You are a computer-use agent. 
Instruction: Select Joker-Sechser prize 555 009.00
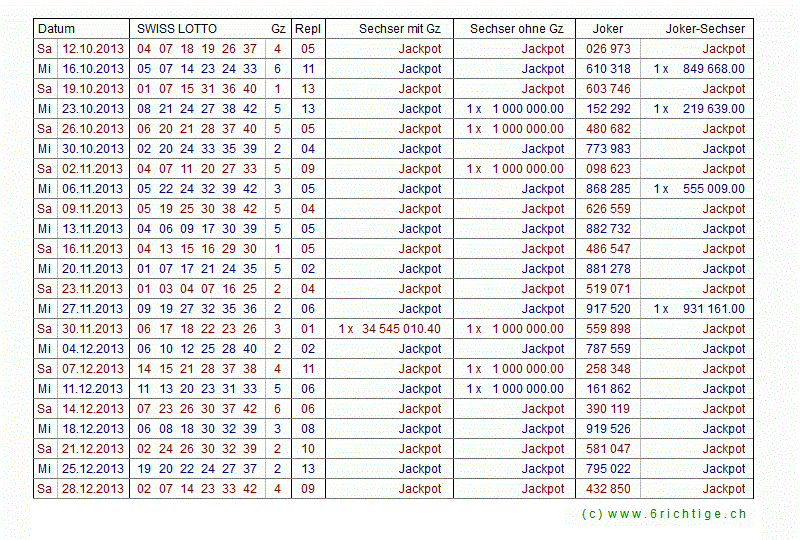click(x=713, y=189)
